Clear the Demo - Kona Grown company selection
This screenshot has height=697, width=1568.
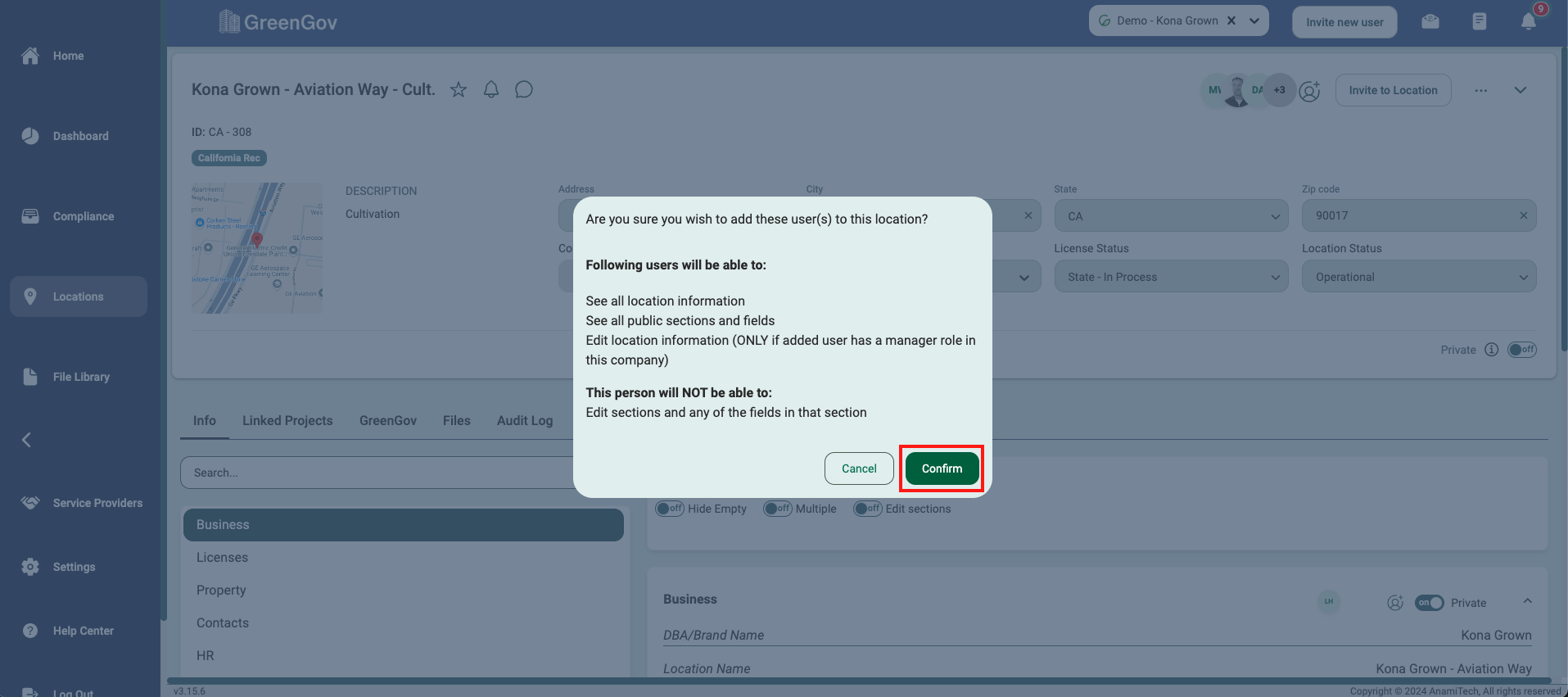coord(1231,20)
